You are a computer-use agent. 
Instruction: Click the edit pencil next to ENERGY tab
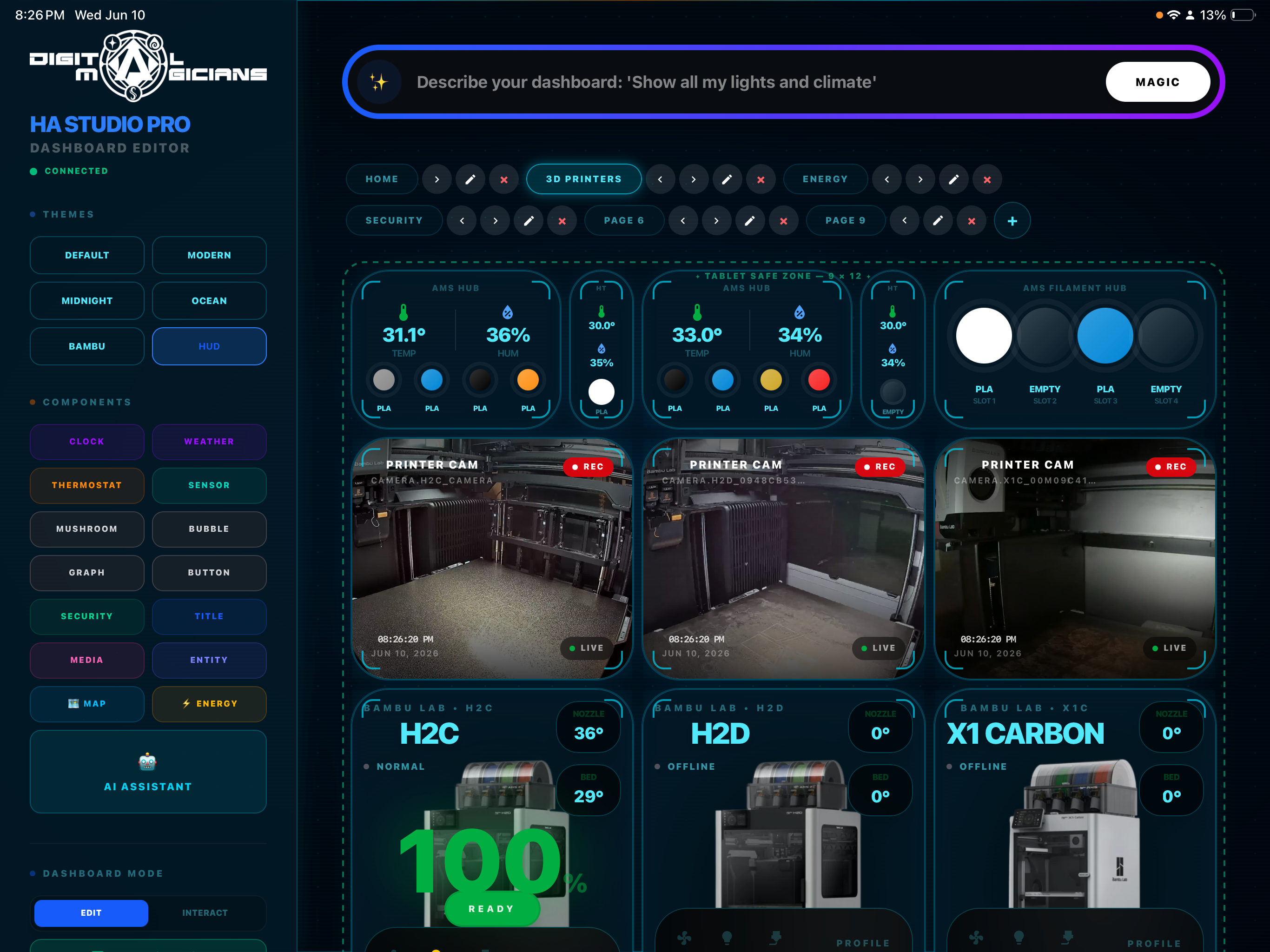coord(953,180)
